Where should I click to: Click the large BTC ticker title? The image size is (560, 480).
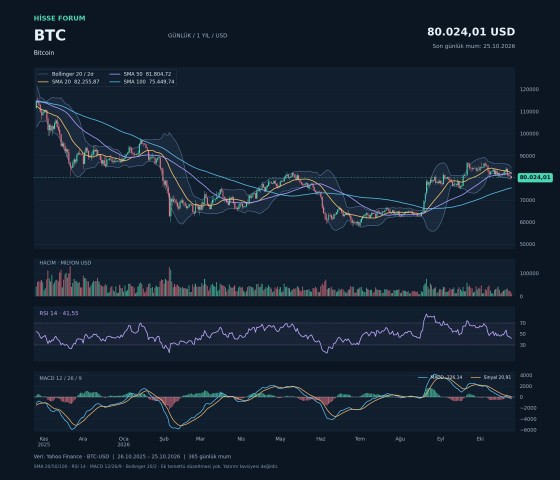[50, 35]
